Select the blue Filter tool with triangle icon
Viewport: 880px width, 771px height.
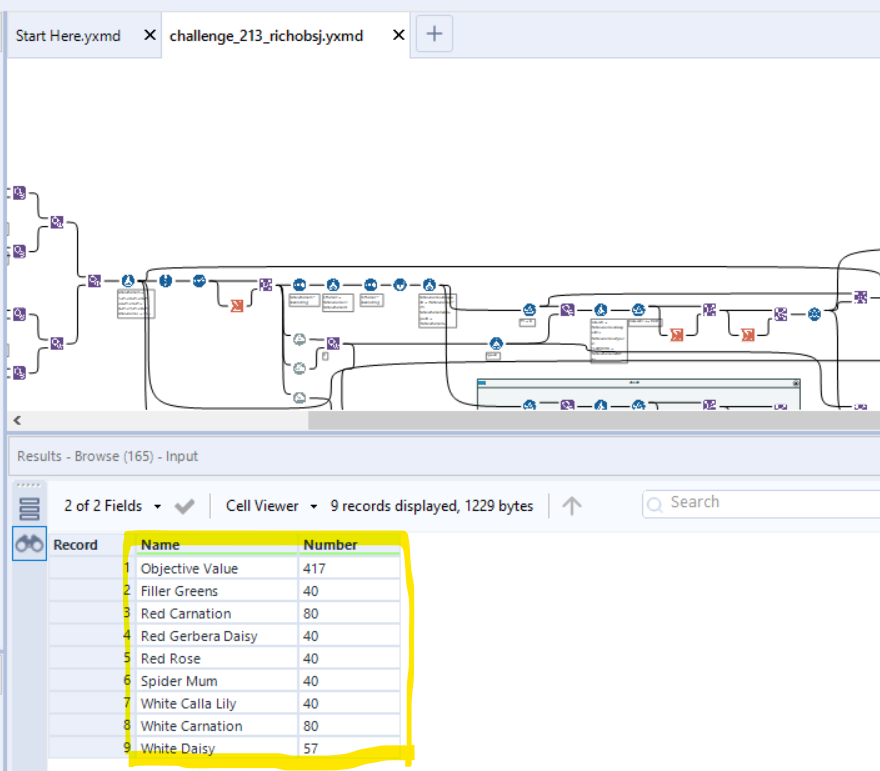click(x=496, y=343)
